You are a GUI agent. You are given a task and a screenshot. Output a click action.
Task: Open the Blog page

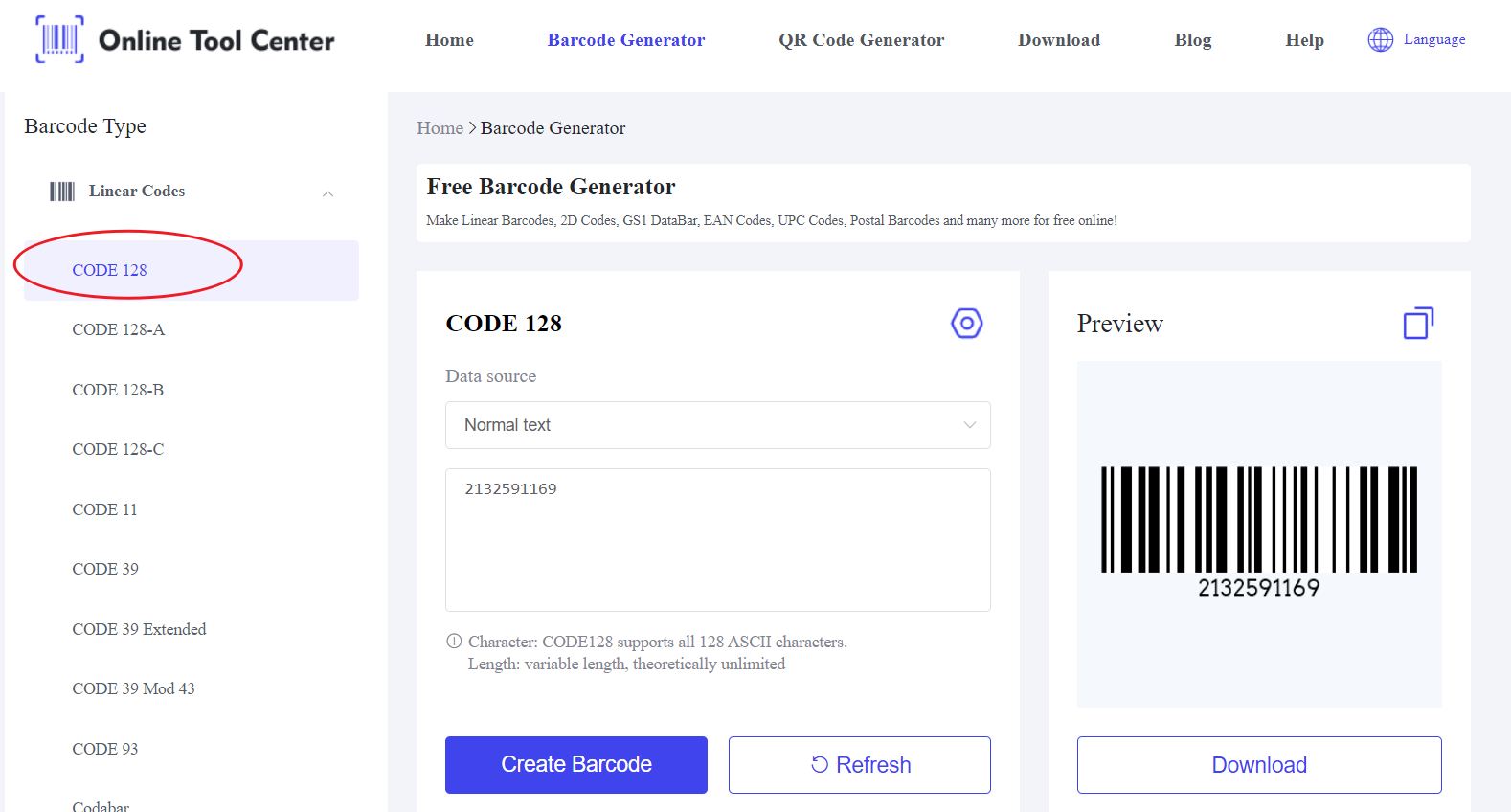[x=1192, y=40]
